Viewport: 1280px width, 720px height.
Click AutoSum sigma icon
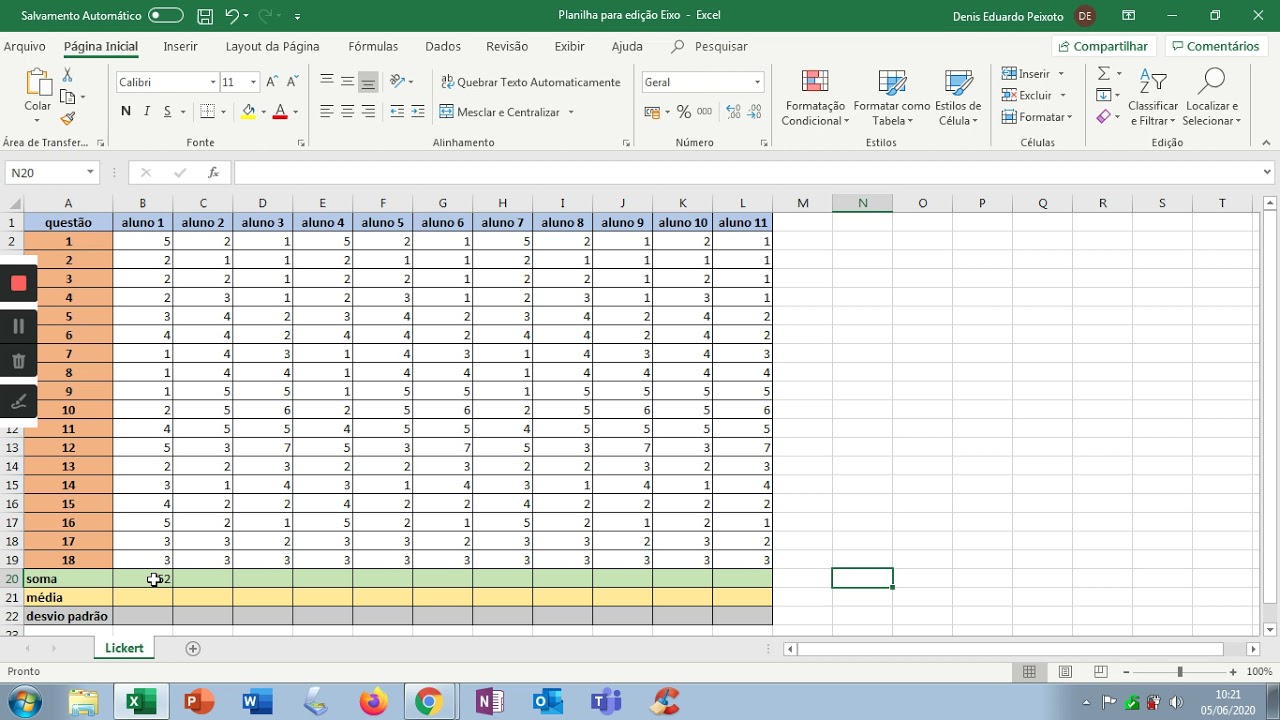(1103, 74)
